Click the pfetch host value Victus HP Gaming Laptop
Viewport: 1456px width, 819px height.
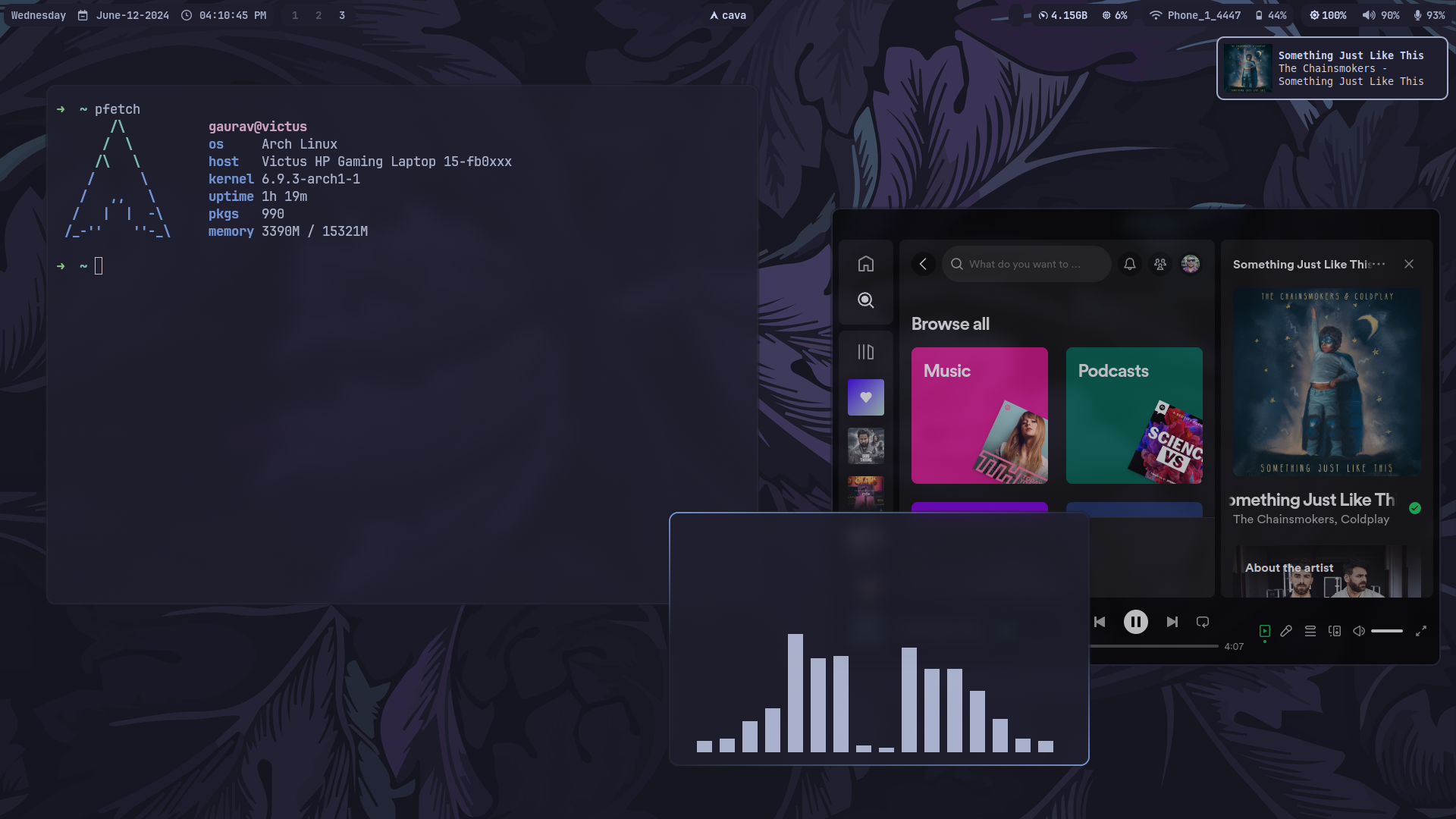(387, 162)
